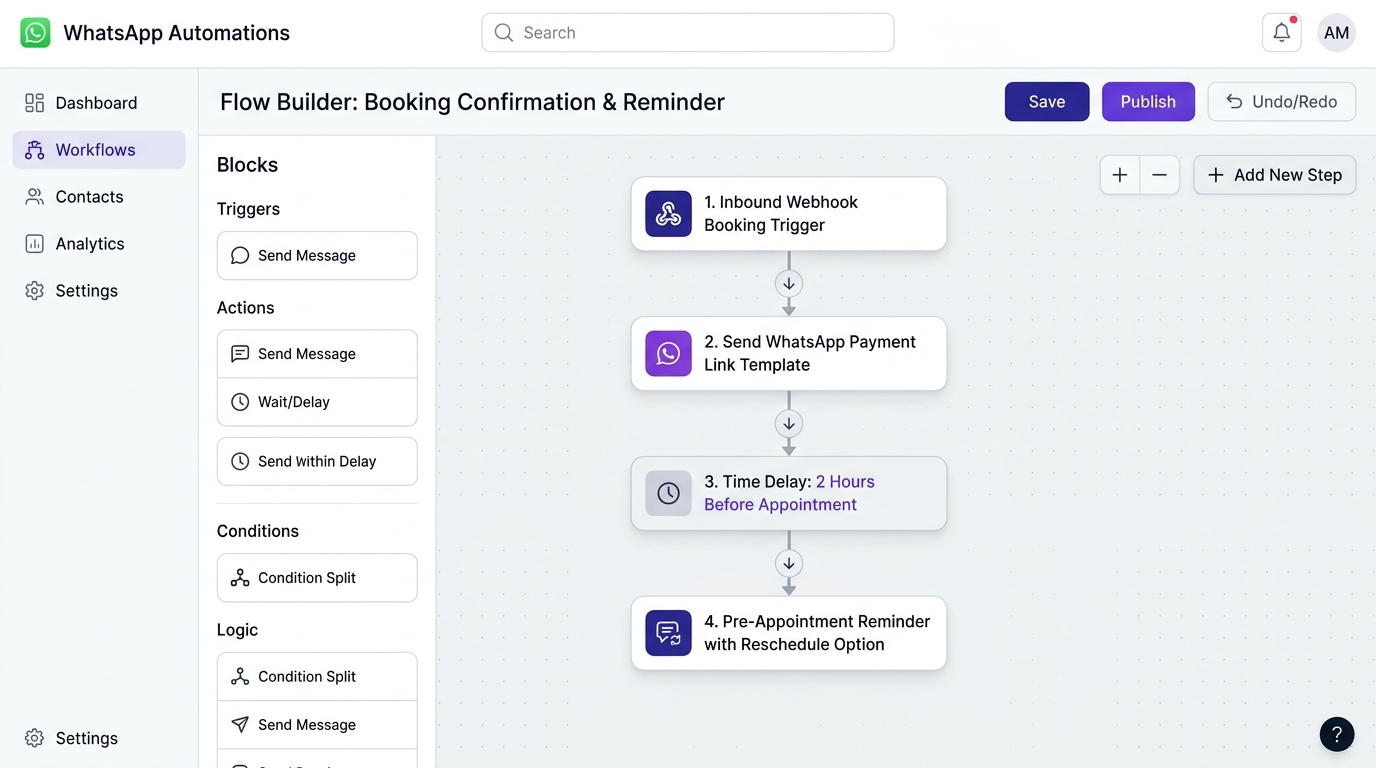Click the clock icon on step 3

(x=668, y=494)
